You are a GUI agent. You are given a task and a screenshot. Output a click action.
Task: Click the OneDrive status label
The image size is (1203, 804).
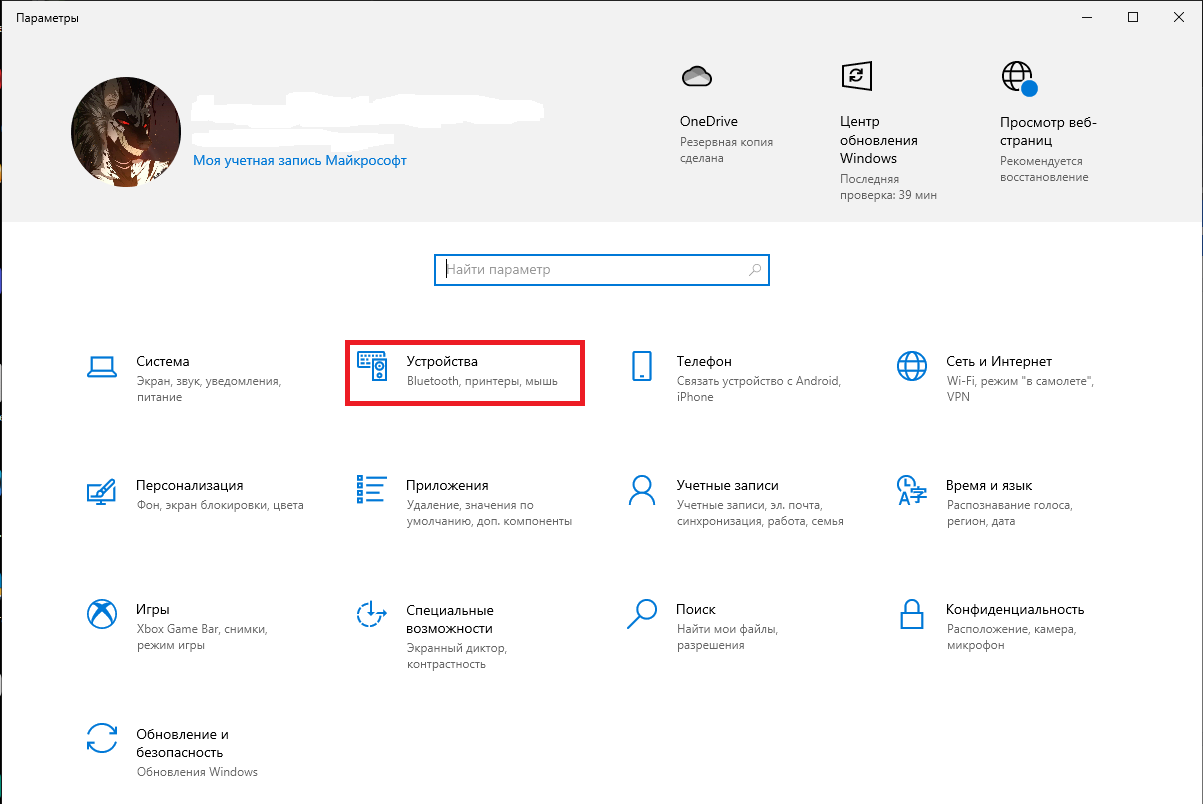pos(709,121)
